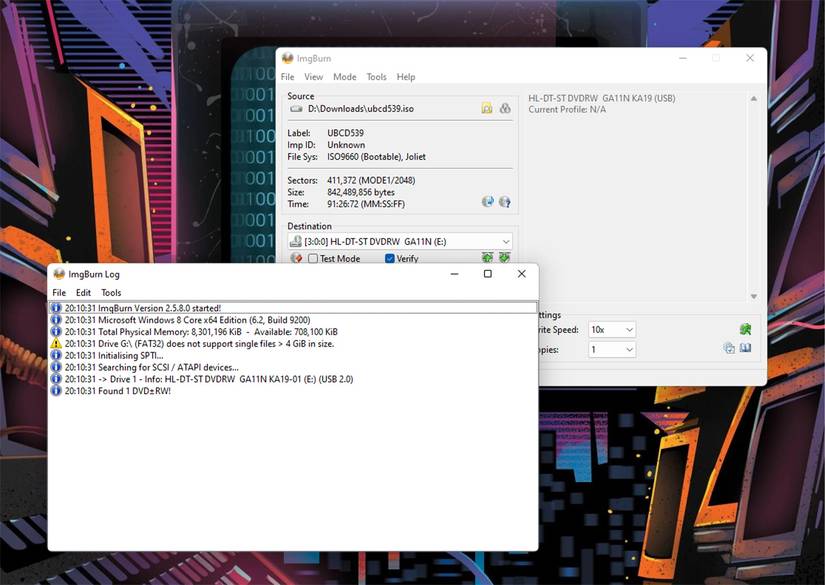Select the 'ImgBurn Version 2.5.8.0 started!' log line
The height and width of the screenshot is (585, 825).
coord(293,308)
